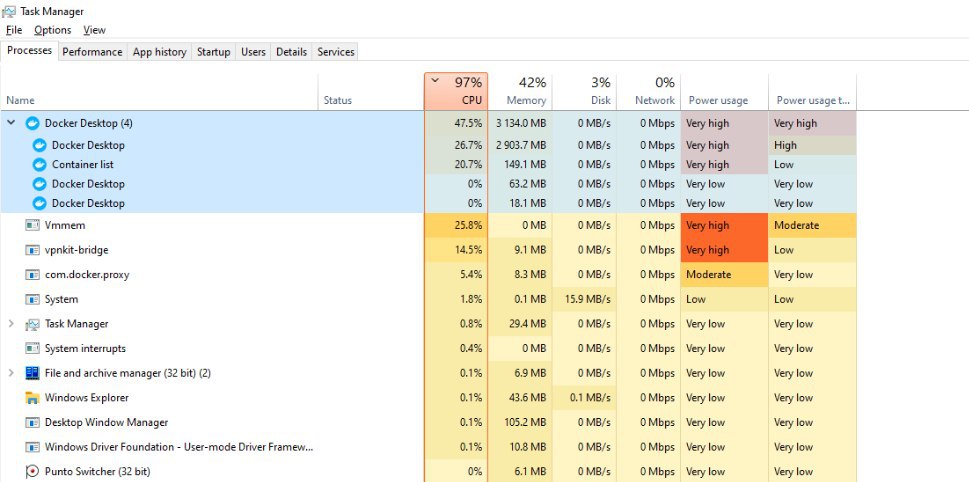Click the Task Manager row icon

pyautogui.click(x=32, y=324)
